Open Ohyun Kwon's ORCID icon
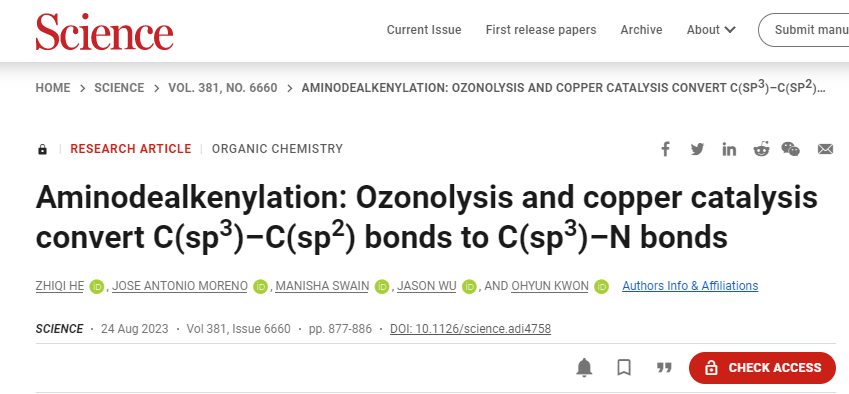849x394 pixels. (601, 286)
